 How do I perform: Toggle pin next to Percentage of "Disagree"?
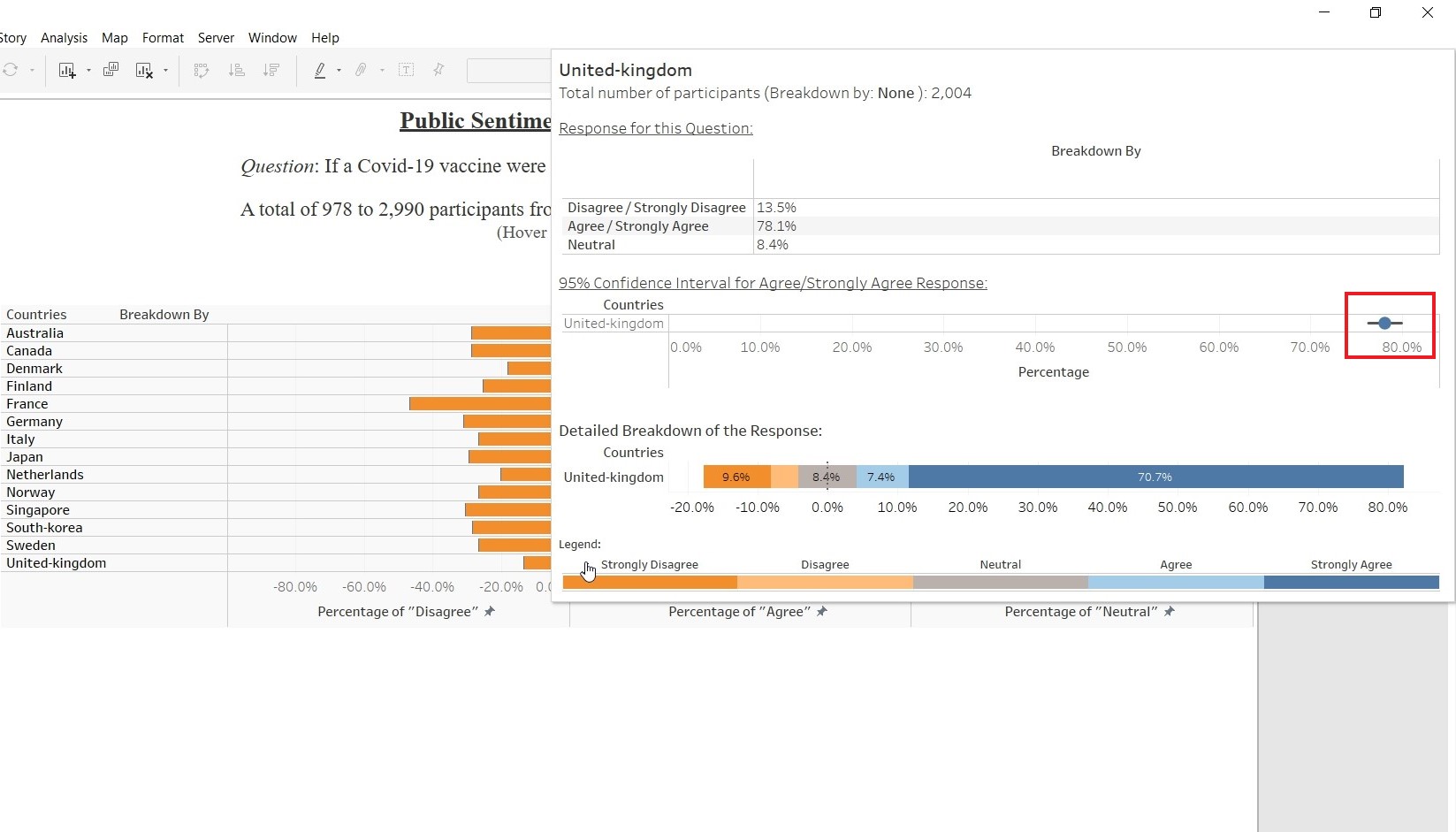tap(490, 611)
